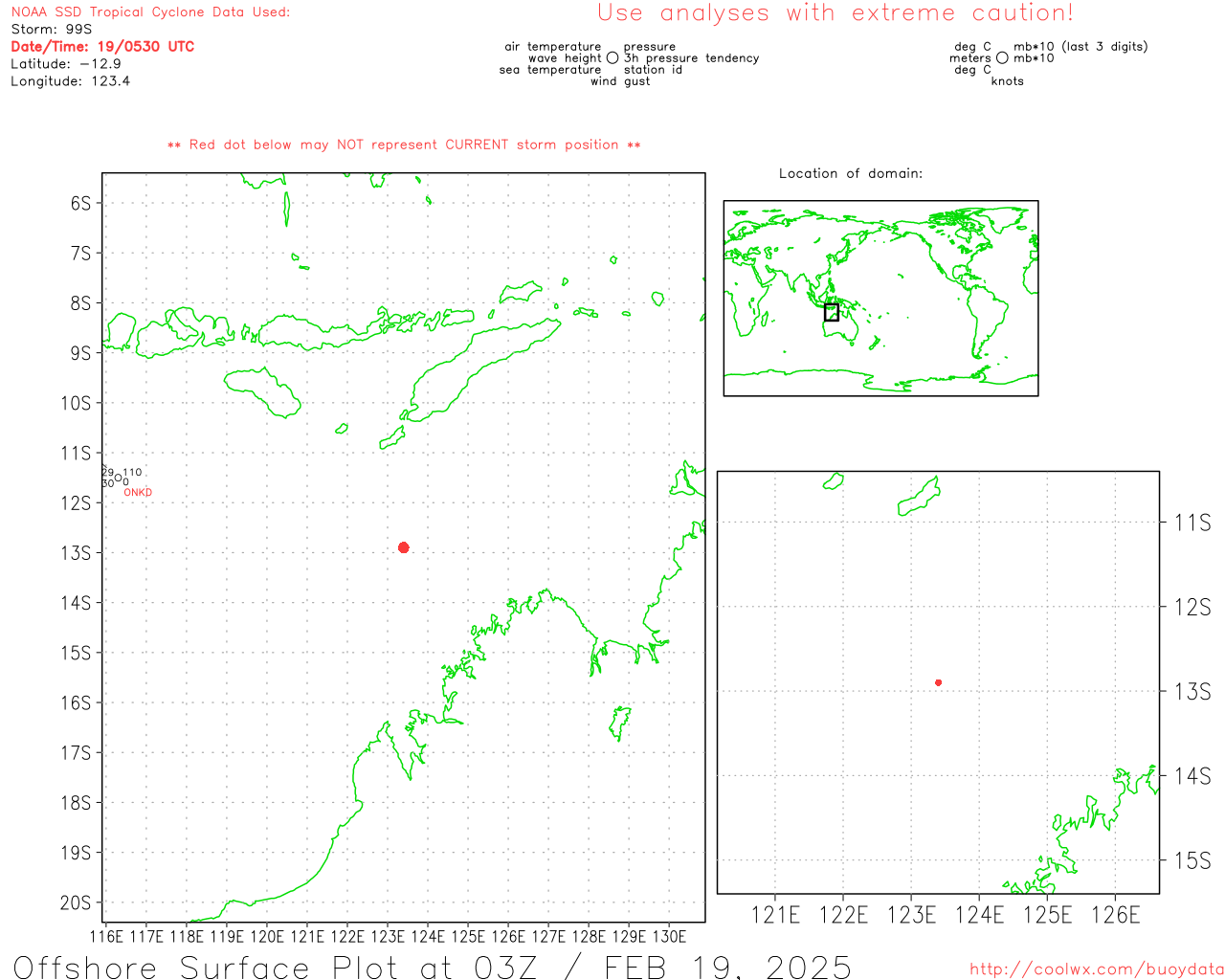Viewport: 1225px width, 980px height.
Task: Click the 'NOAA SSD Tropical Cyclone Data Used:' heading
Action: 150,12
